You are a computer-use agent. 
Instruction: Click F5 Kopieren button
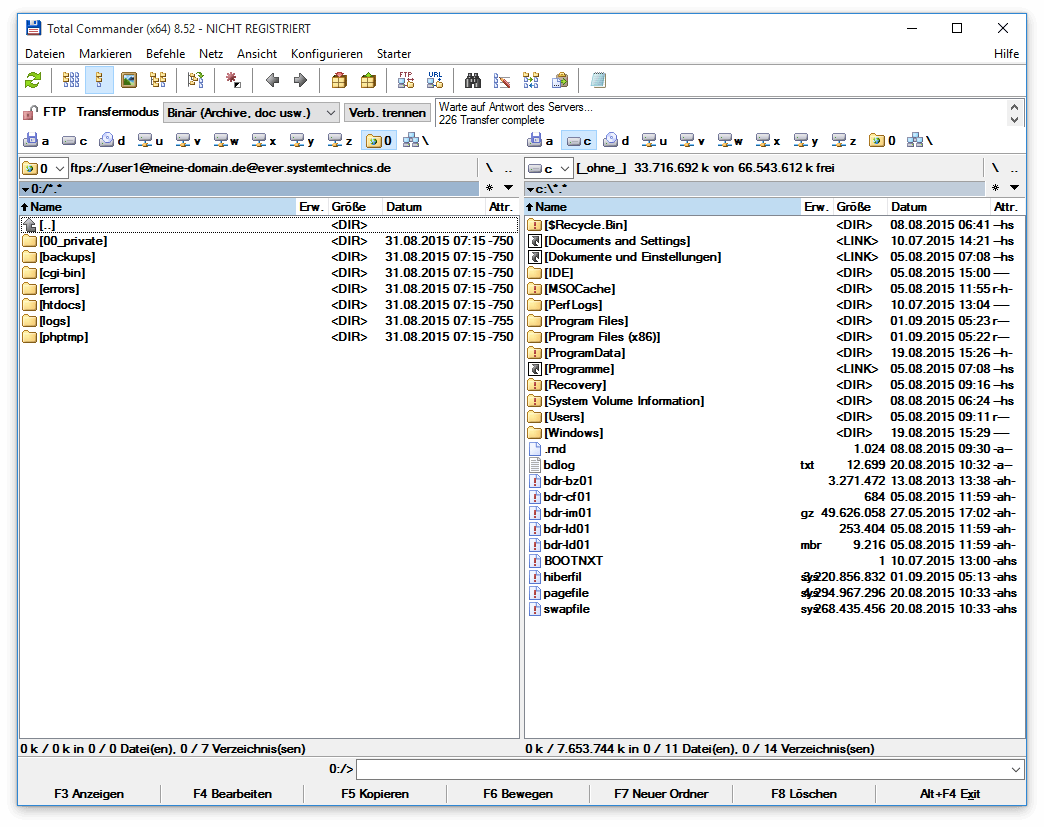pos(375,794)
